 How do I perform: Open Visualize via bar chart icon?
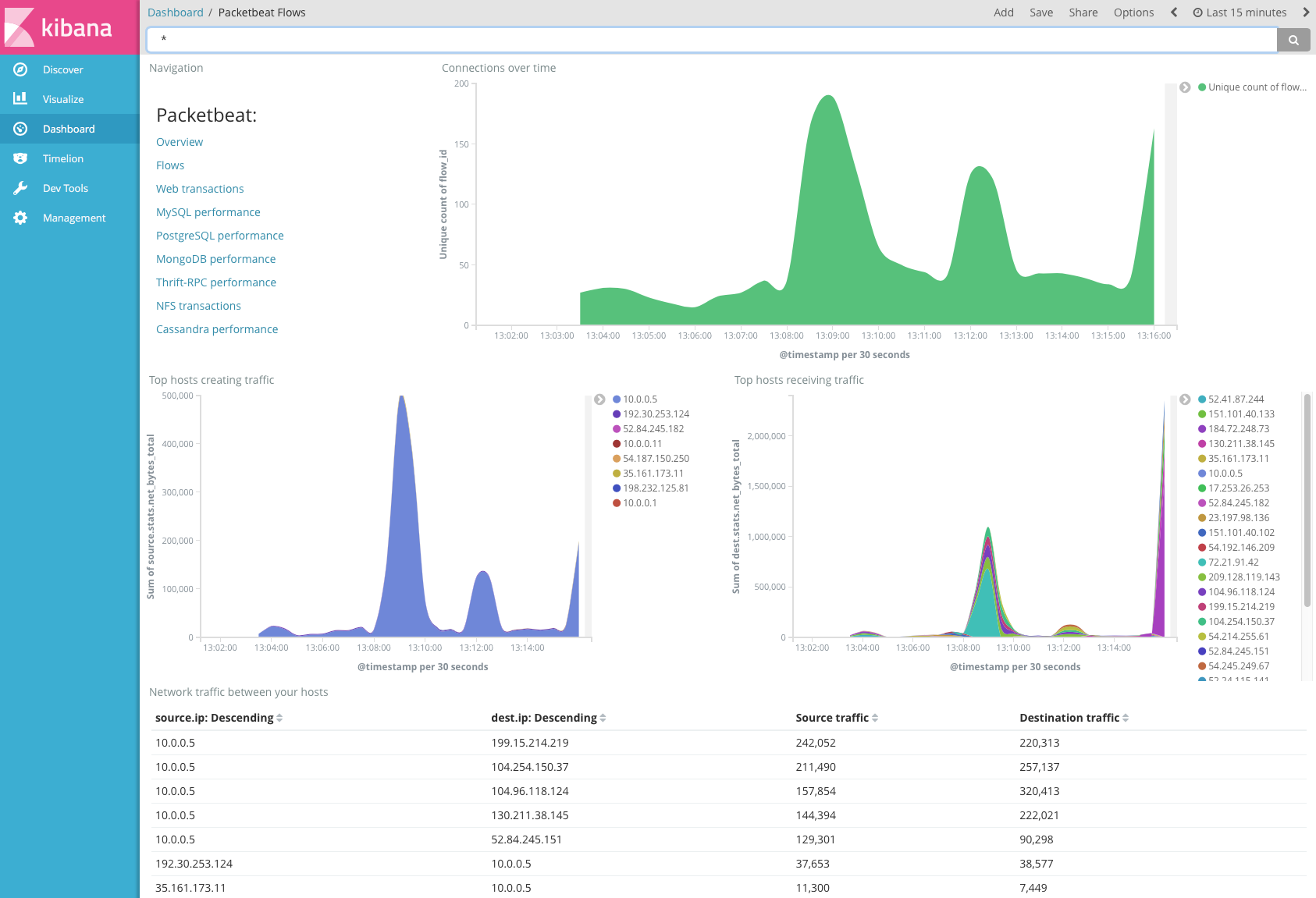click(20, 99)
